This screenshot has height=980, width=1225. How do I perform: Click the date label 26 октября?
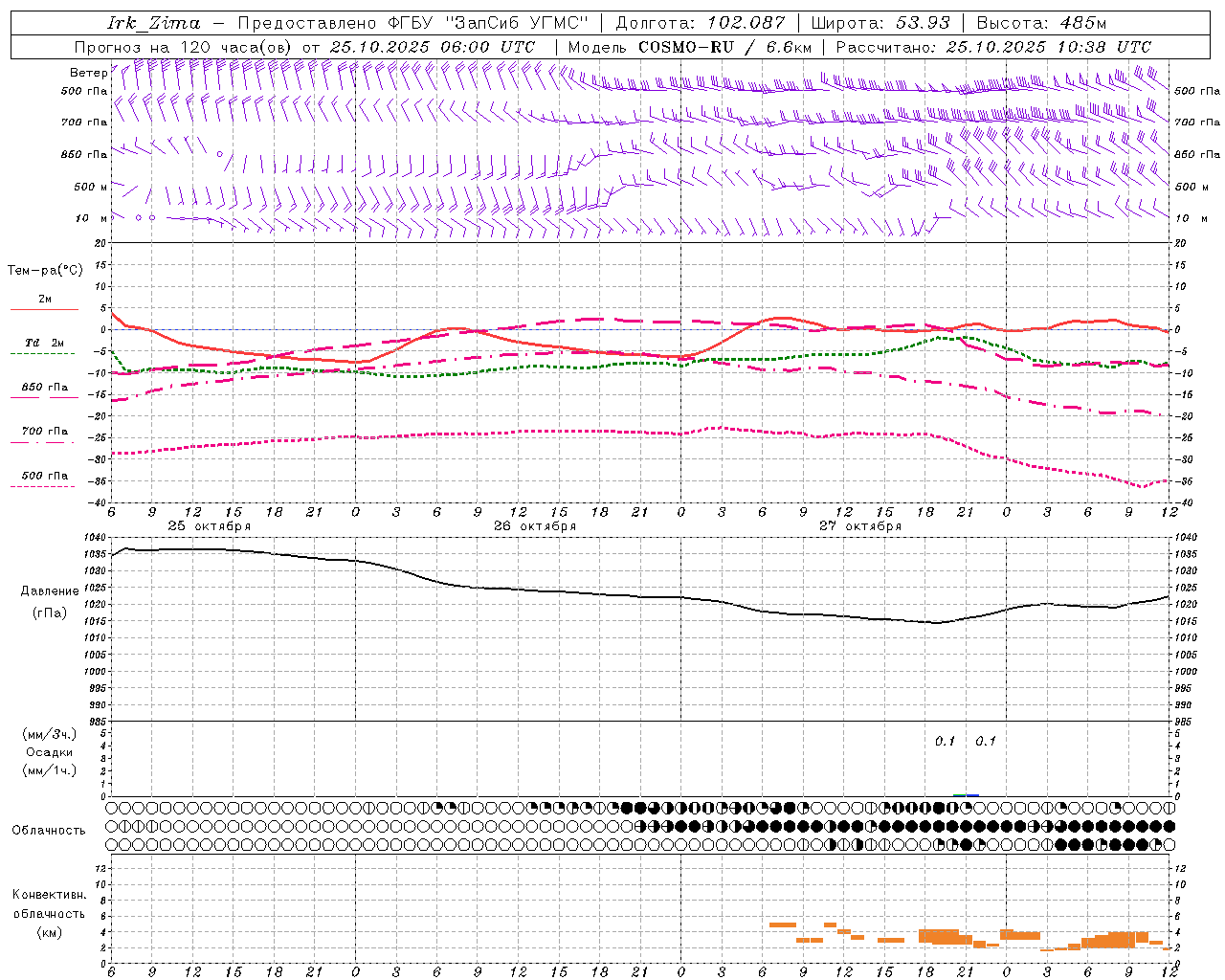tap(535, 526)
